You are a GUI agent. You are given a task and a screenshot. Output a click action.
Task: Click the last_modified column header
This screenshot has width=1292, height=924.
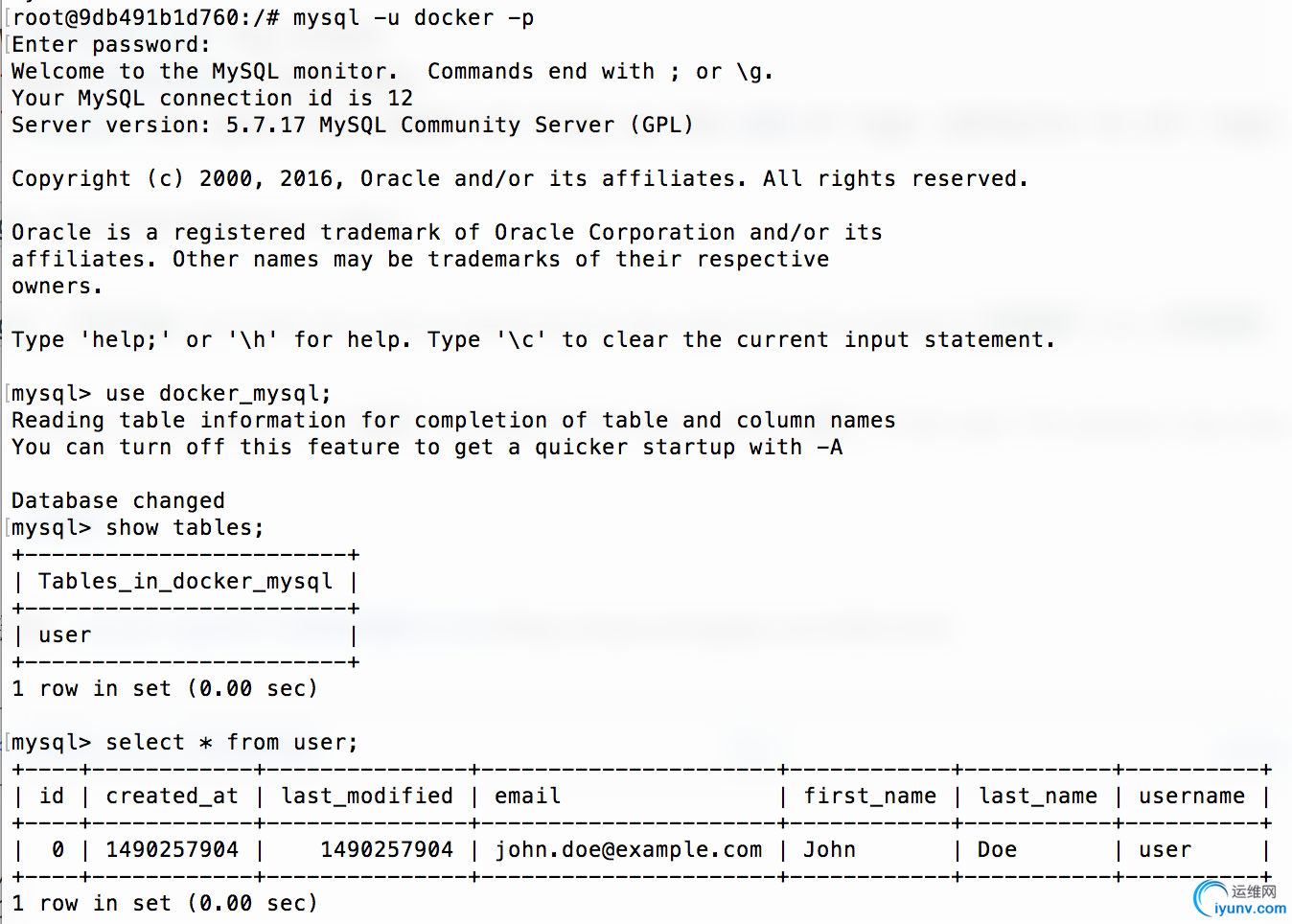pos(366,797)
